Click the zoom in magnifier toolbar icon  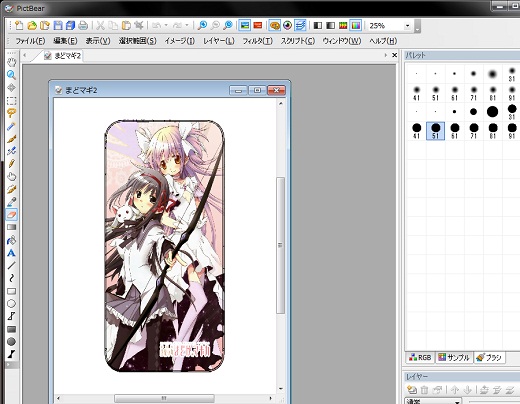(x=202, y=25)
